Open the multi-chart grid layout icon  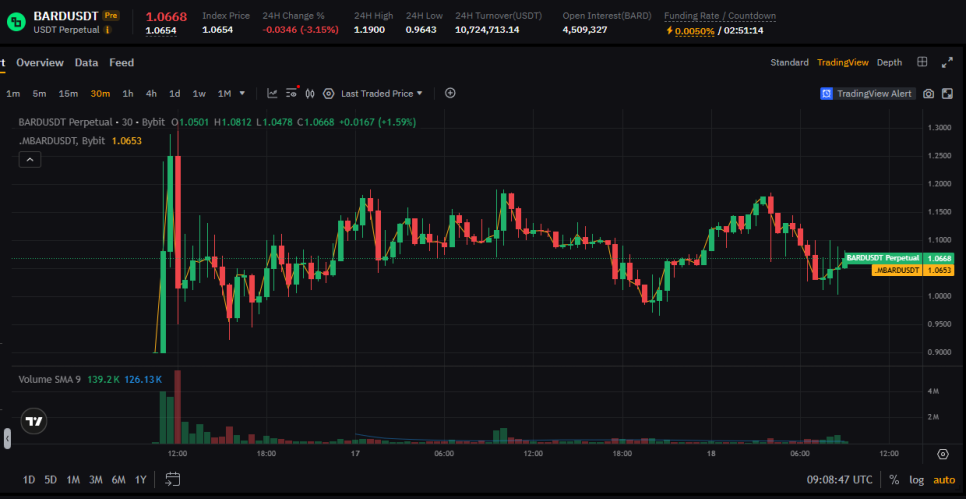pyautogui.click(x=922, y=62)
